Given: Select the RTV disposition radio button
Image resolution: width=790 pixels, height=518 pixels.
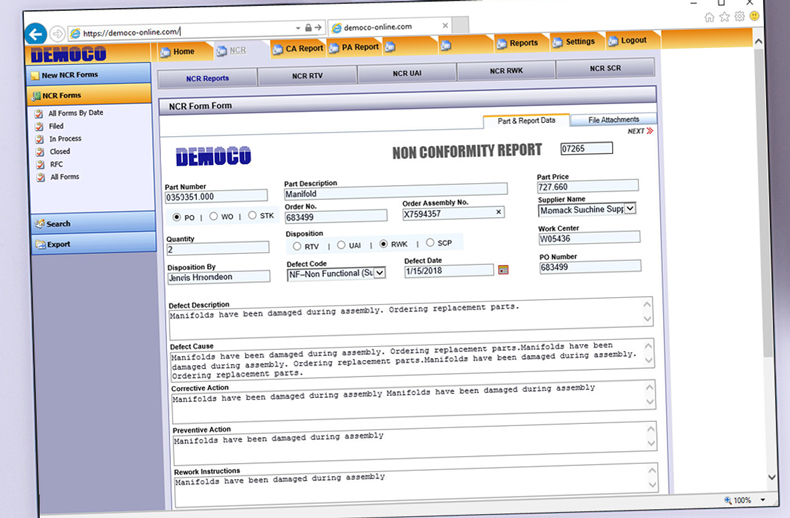Looking at the screenshot, I should (296, 244).
